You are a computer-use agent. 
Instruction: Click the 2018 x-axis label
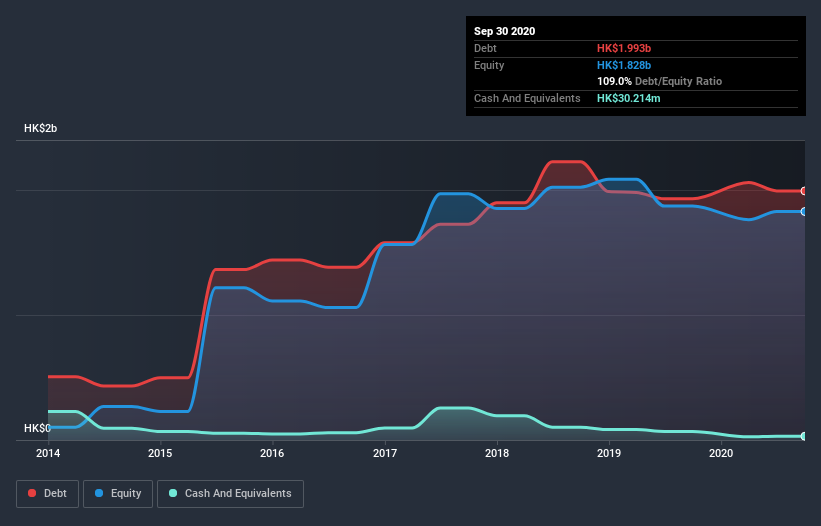coord(497,453)
